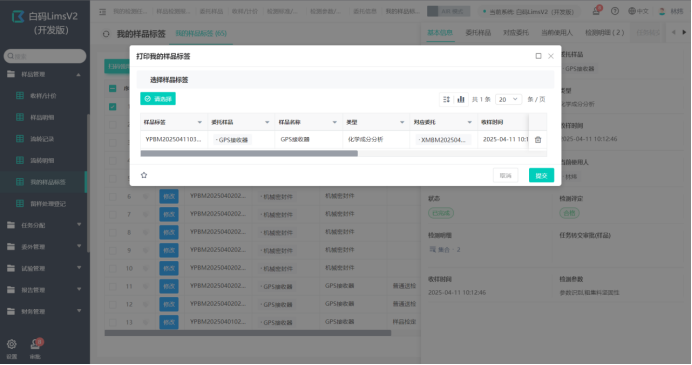Collapse the 样品管理 sidebar group arrow
The image size is (692, 365).
79,75
